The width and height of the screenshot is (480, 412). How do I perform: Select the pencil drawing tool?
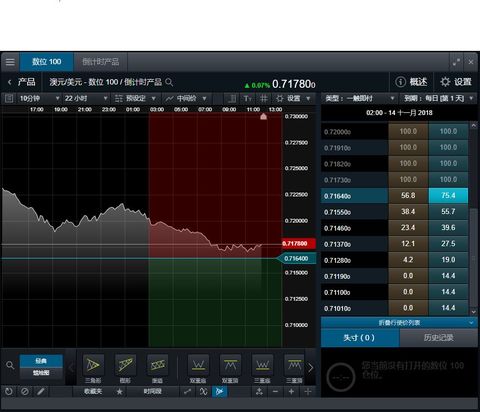[41, 391]
